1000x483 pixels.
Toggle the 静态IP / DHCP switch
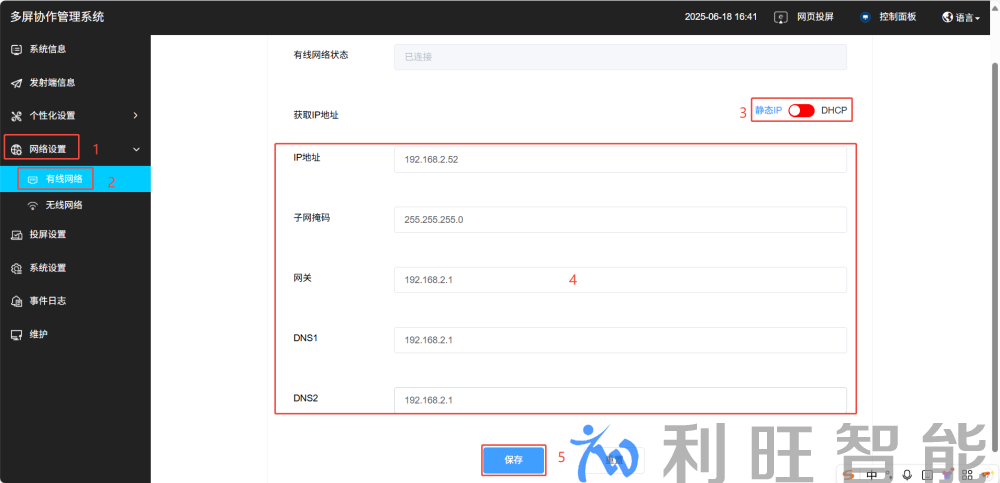coord(802,110)
